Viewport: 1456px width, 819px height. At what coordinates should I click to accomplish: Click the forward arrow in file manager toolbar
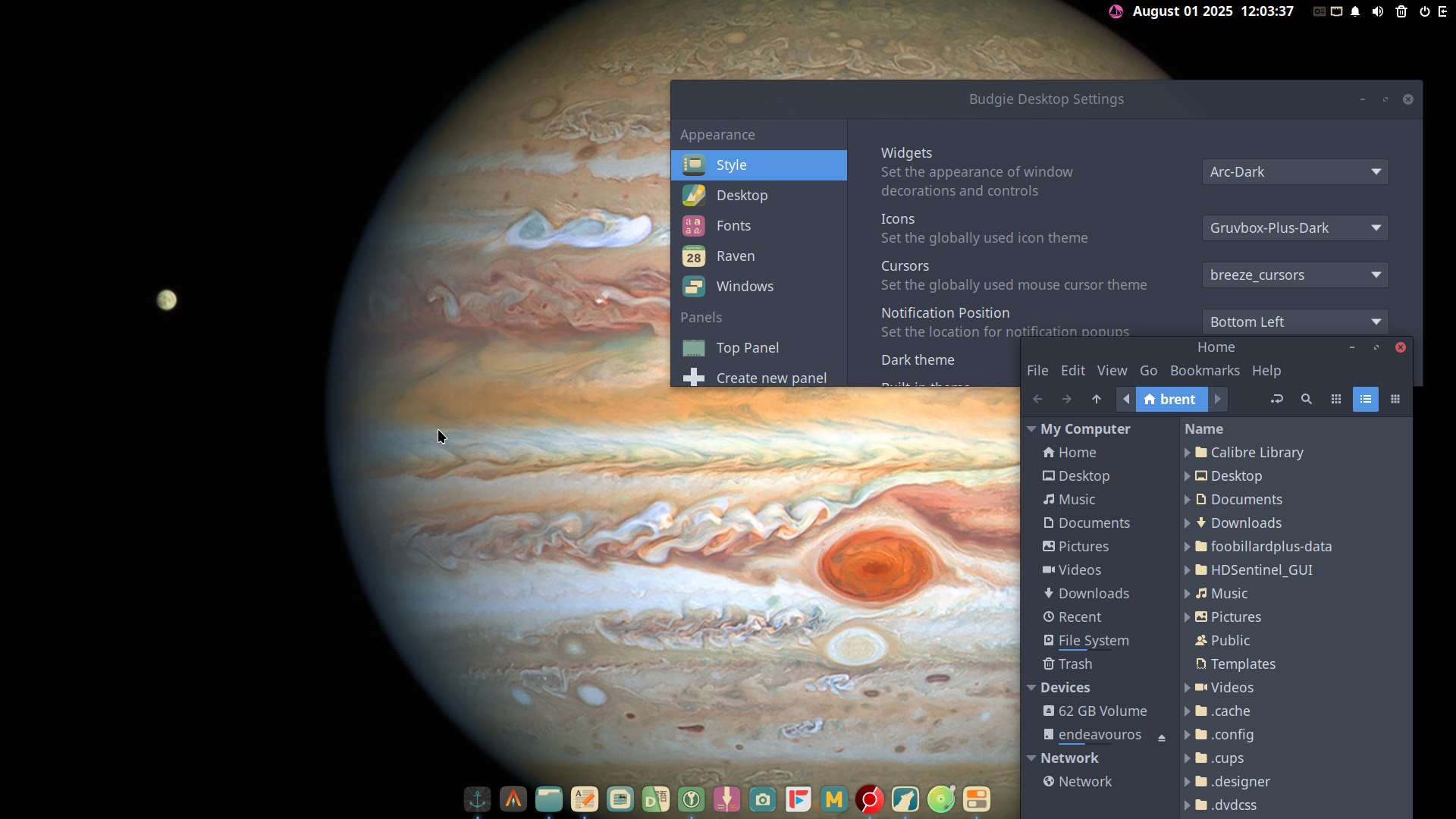coord(1067,399)
